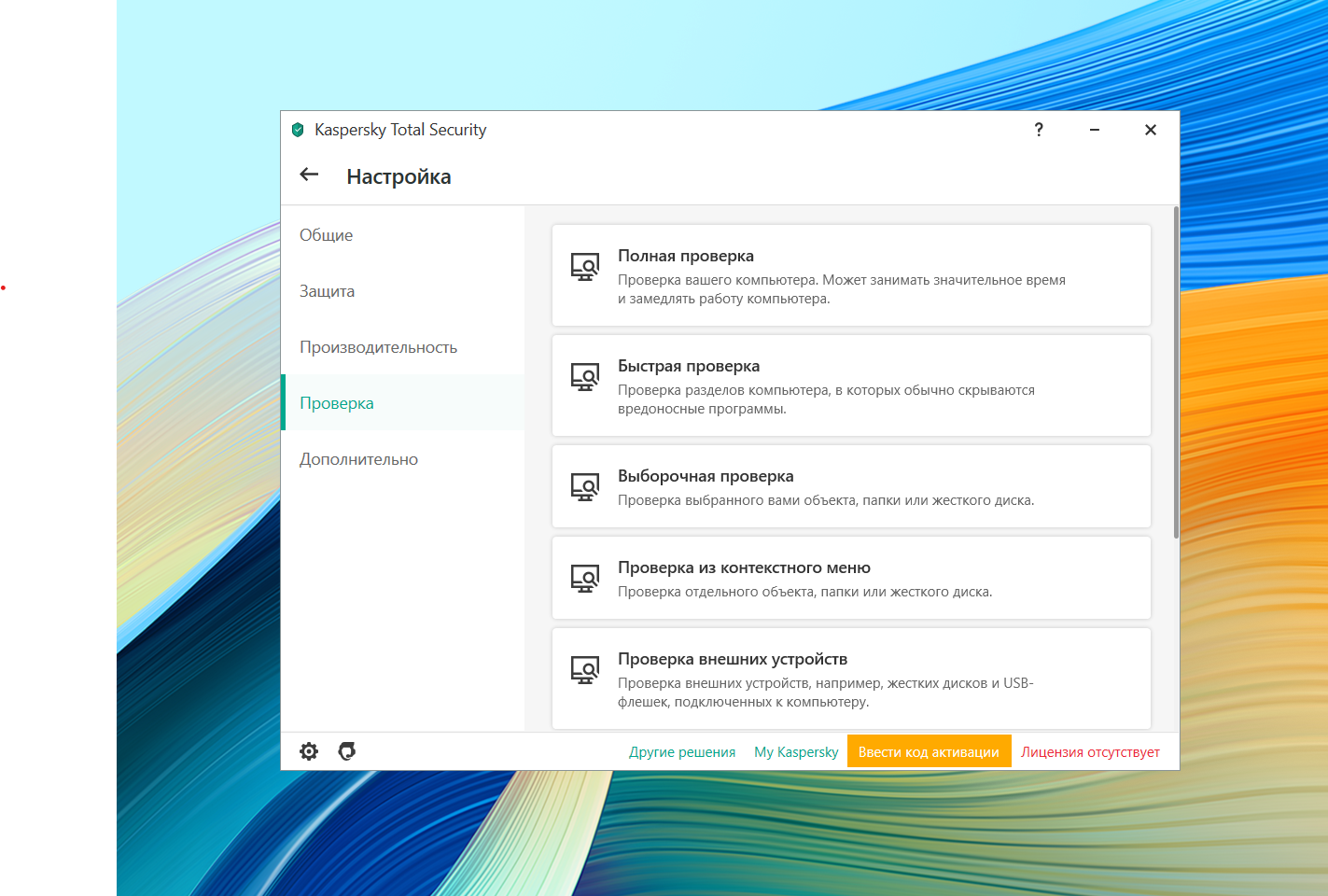Click the Ввести код активации button
This screenshot has height=896, width=1328.
tap(929, 752)
